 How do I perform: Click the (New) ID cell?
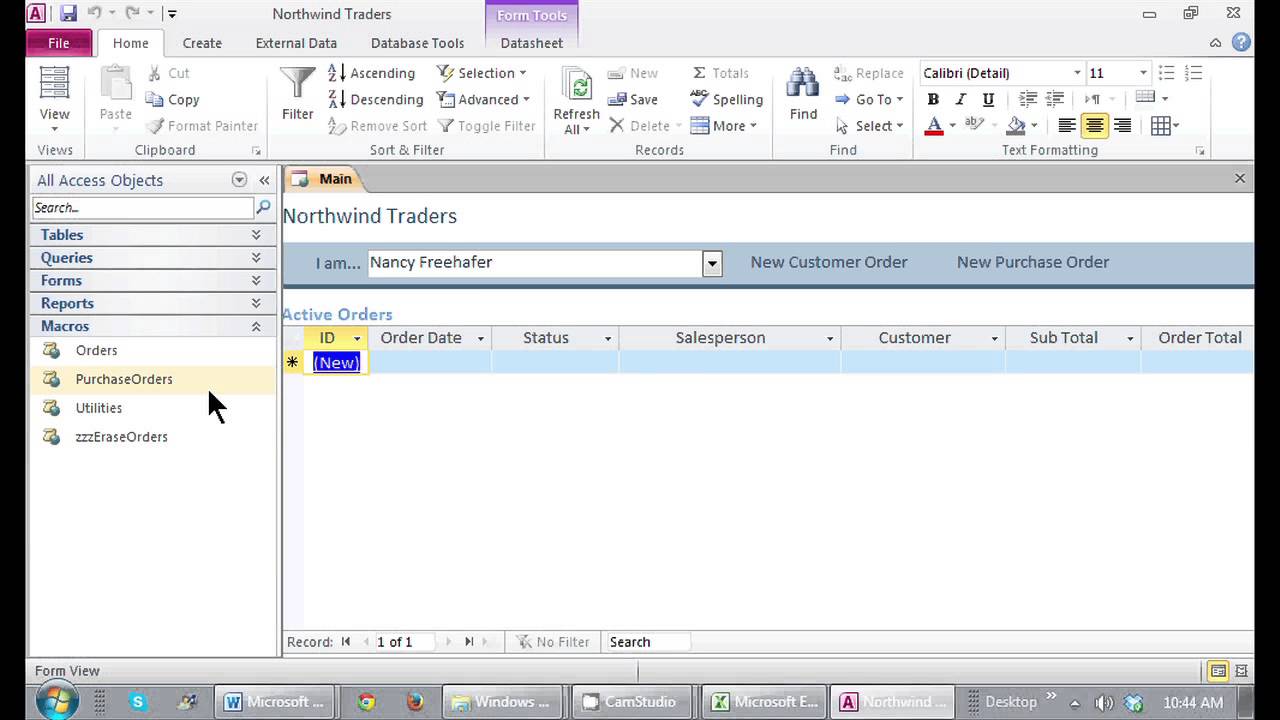[x=336, y=362]
